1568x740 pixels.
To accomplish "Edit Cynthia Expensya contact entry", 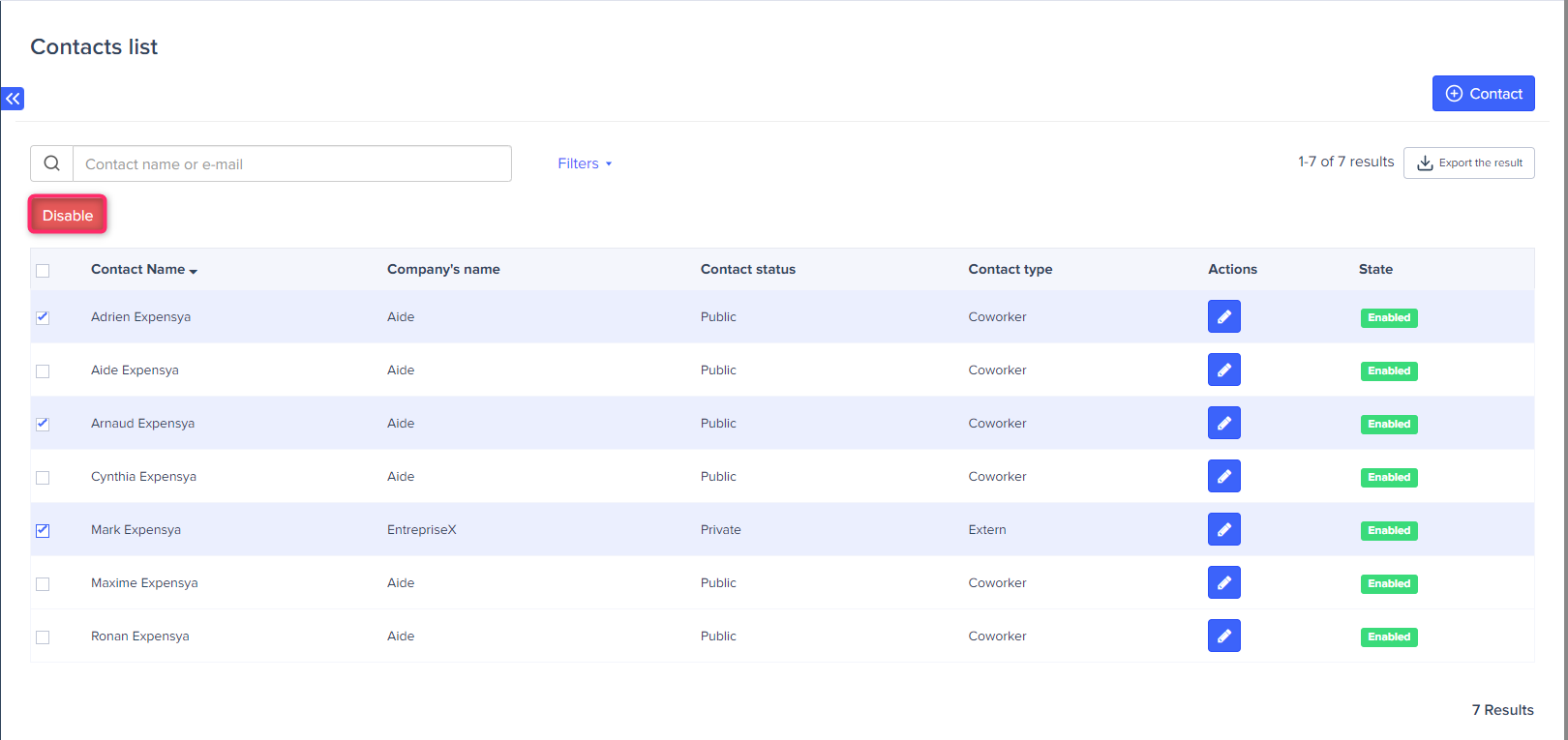I will click(x=1223, y=476).
